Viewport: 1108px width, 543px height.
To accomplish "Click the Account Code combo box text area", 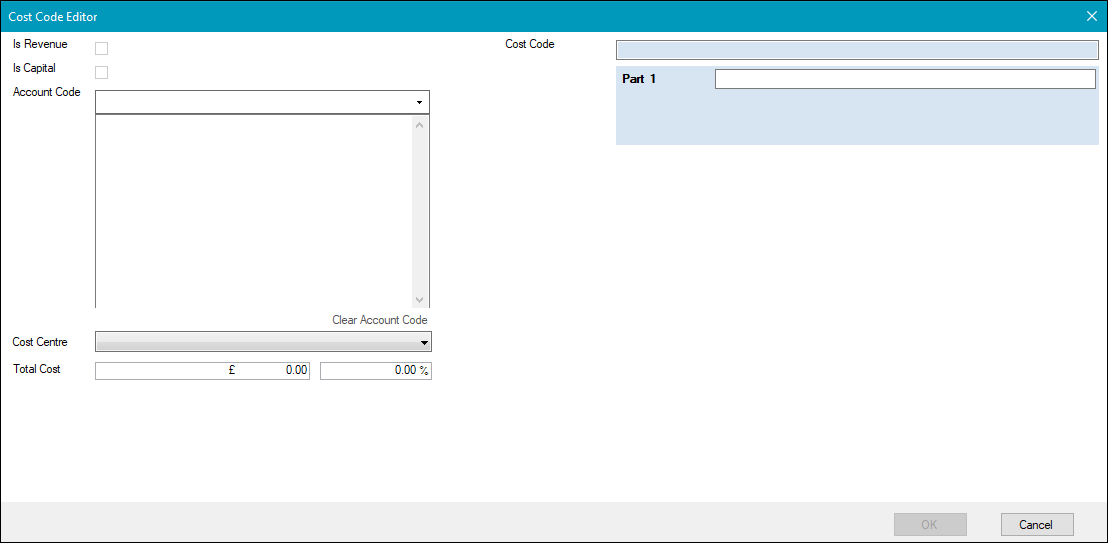I will 252,102.
